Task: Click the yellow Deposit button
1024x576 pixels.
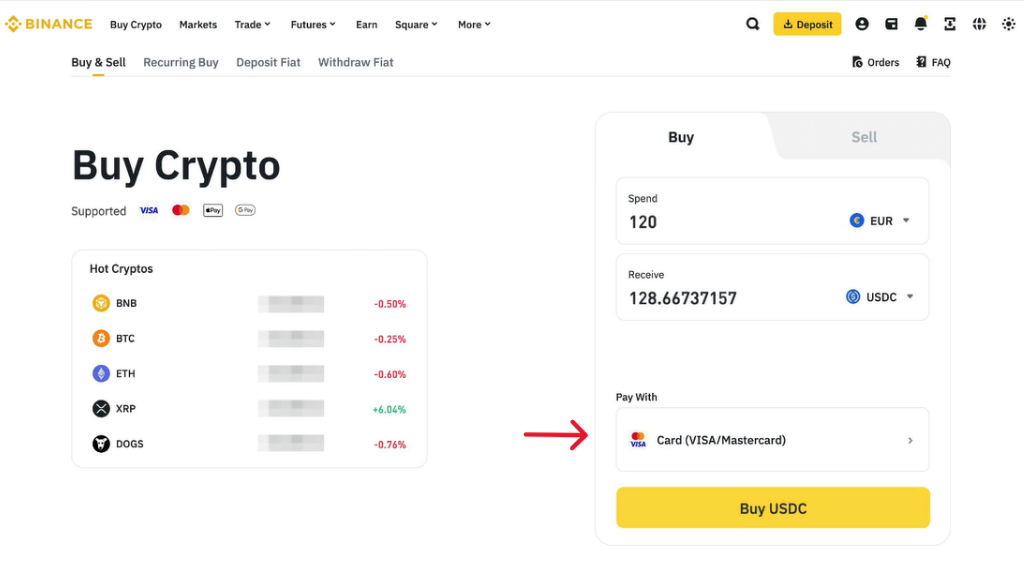Action: click(x=807, y=24)
